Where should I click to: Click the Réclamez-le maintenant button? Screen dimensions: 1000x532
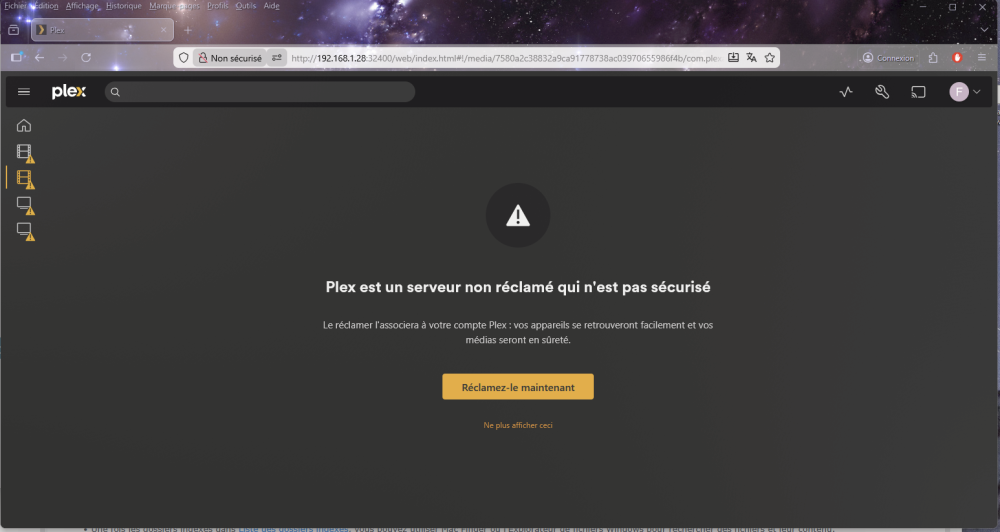point(518,387)
